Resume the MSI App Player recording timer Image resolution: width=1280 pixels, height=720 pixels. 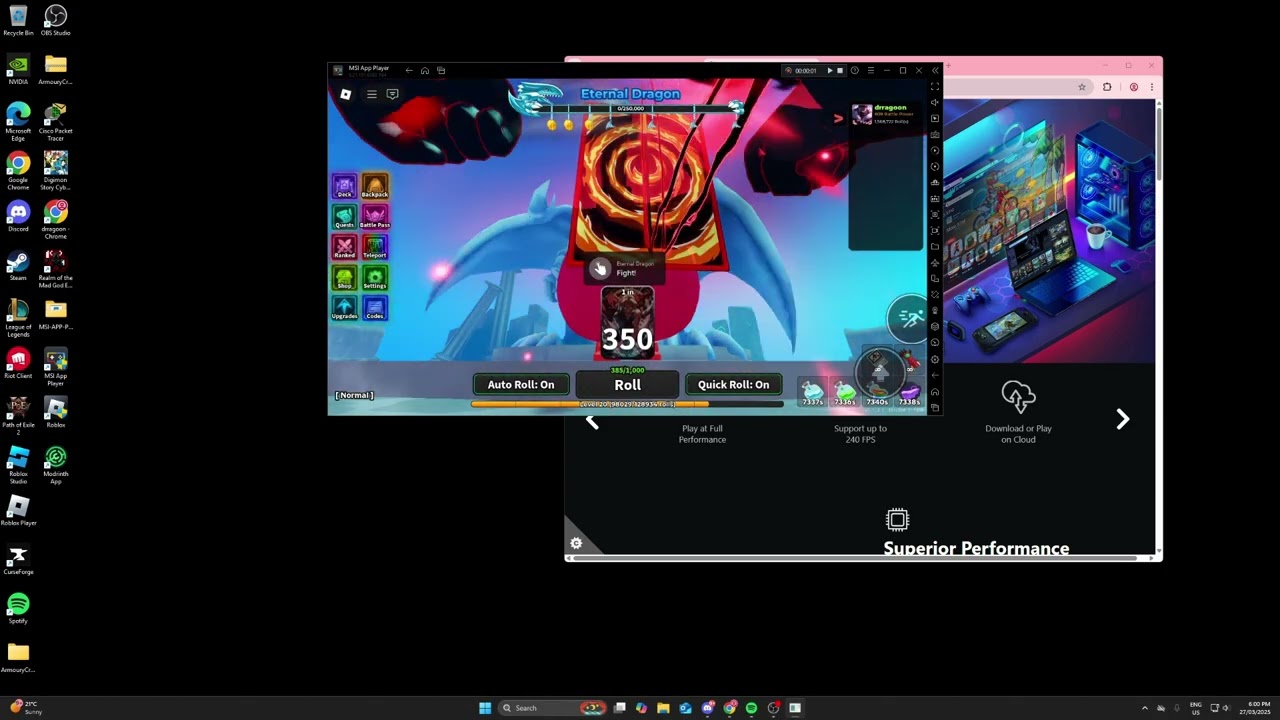point(829,70)
